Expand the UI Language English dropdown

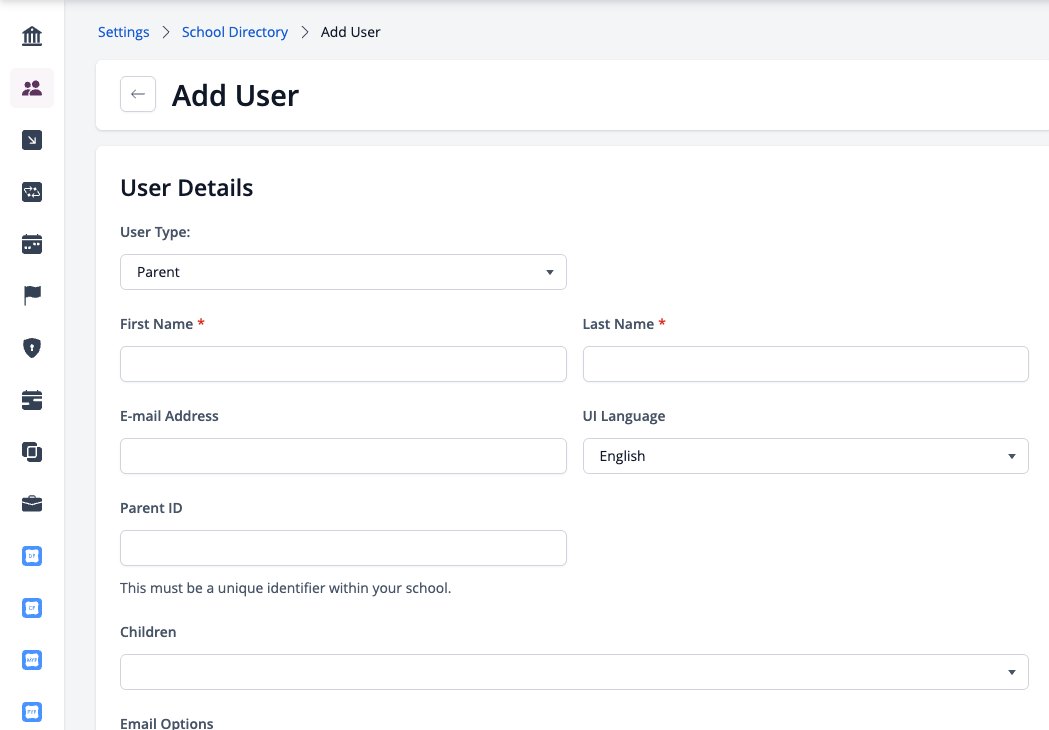coord(805,456)
